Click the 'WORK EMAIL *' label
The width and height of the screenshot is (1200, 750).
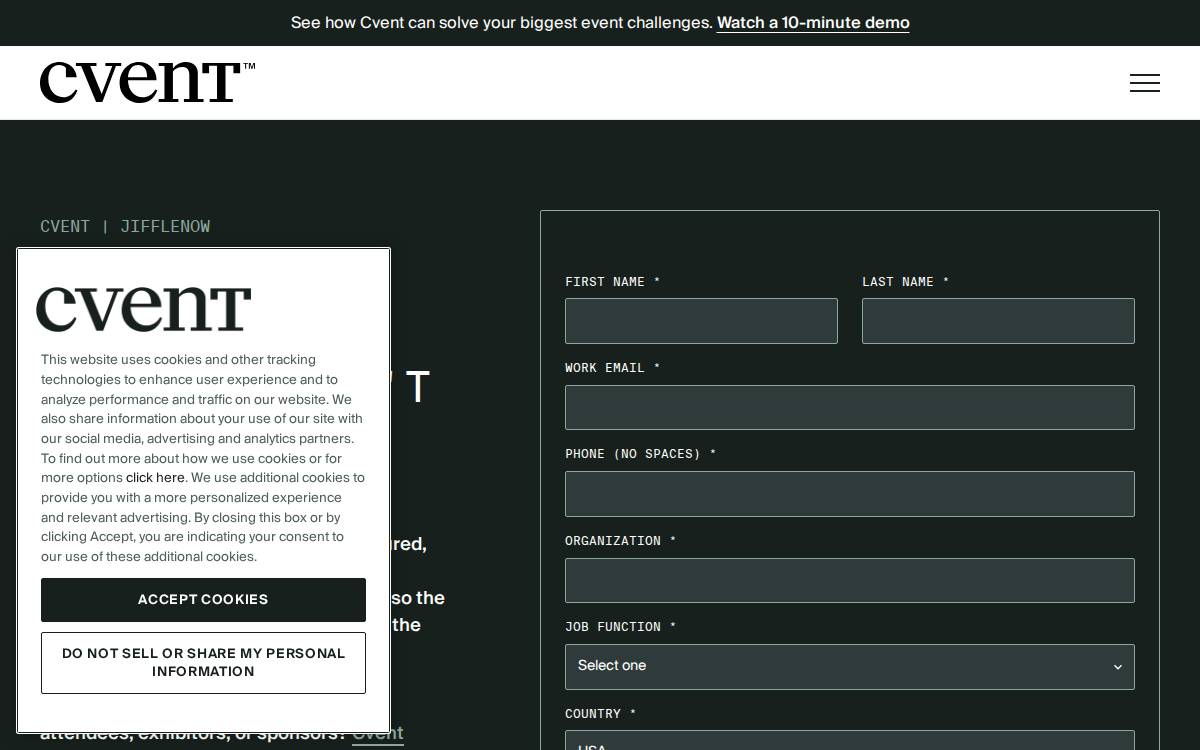click(x=612, y=368)
